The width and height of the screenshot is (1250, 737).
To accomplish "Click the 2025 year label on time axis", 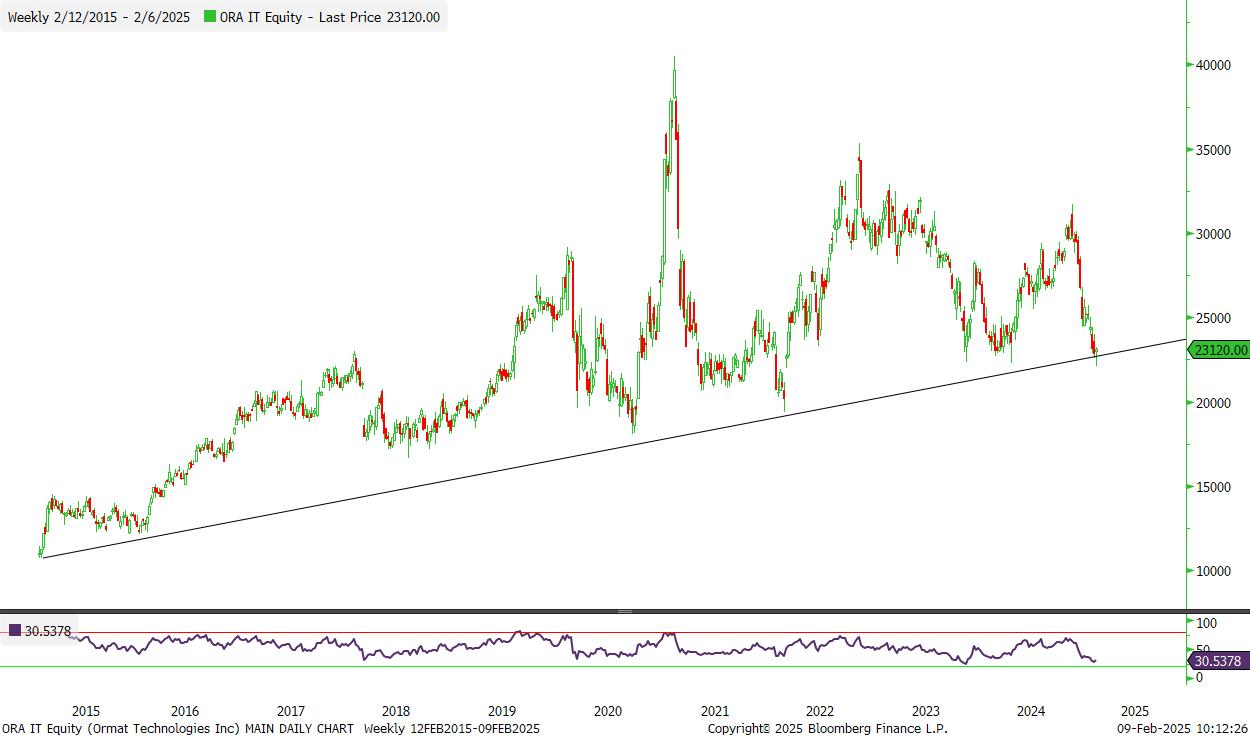I will [x=1137, y=711].
